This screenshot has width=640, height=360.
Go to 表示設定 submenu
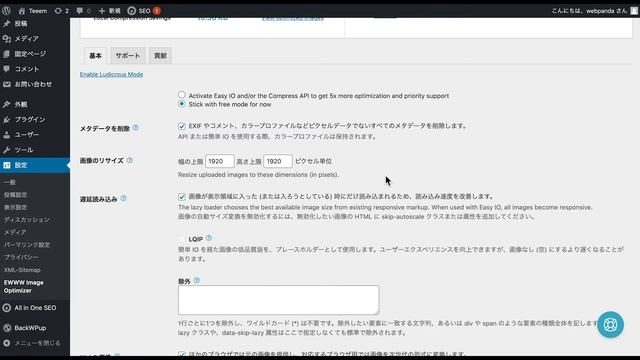(16, 207)
